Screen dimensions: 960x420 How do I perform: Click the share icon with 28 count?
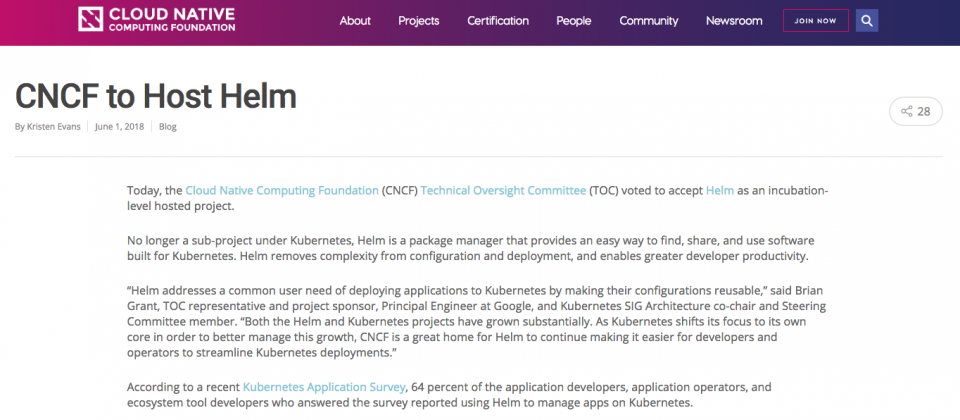point(915,111)
